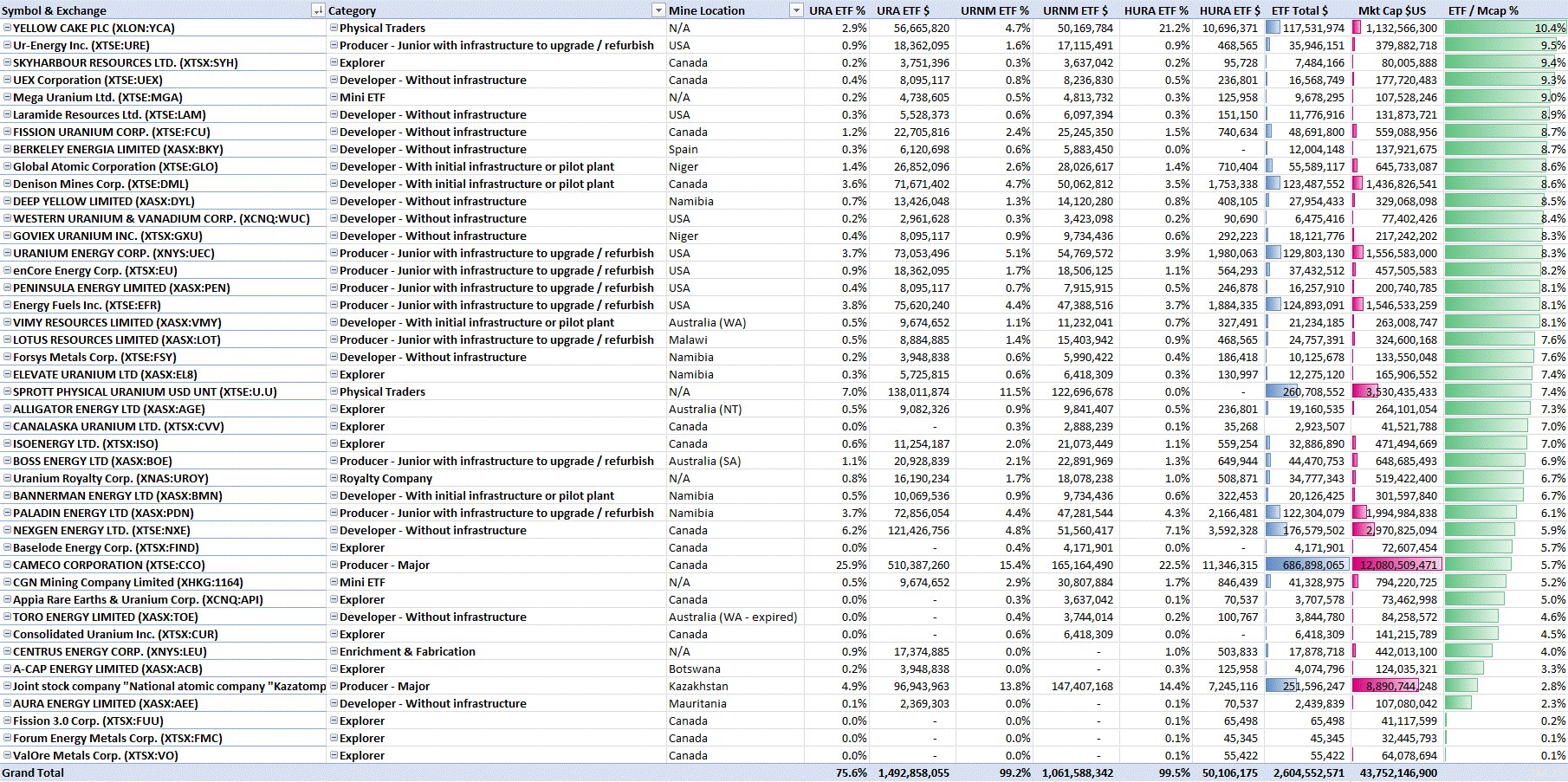Viewport: 1568px width, 782px height.
Task: Select Global Atomic URNM ETF $ cell 28,026,617
Action: 1075,166
